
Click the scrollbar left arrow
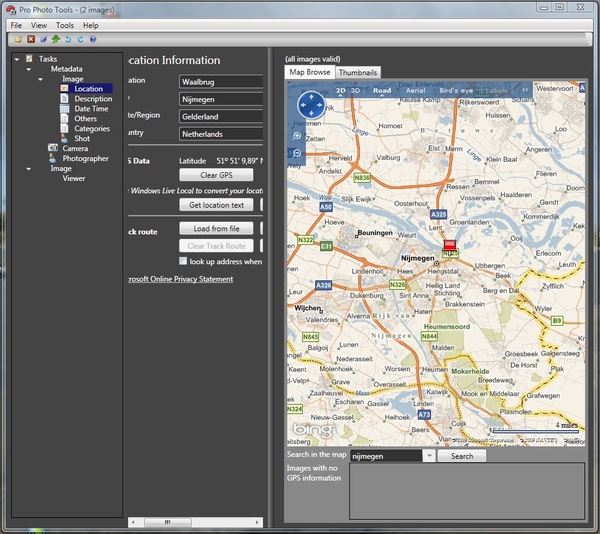(x=133, y=522)
